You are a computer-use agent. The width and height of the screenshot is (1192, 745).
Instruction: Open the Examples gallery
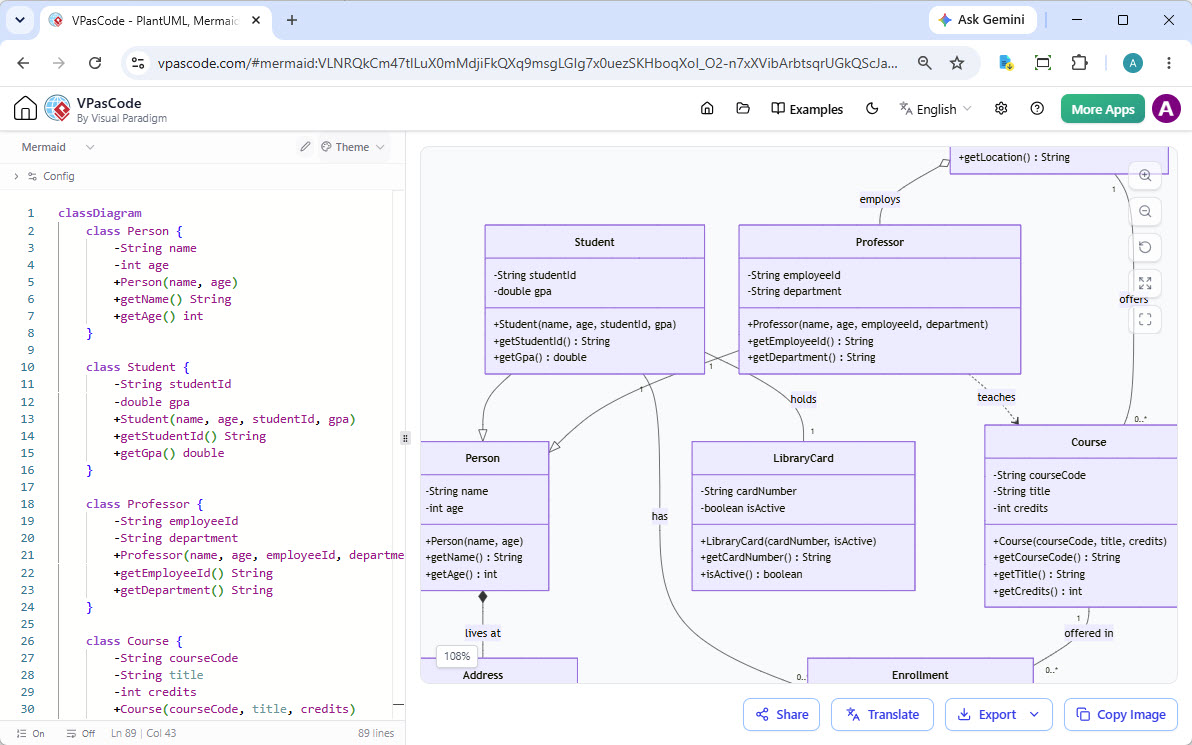coord(807,109)
